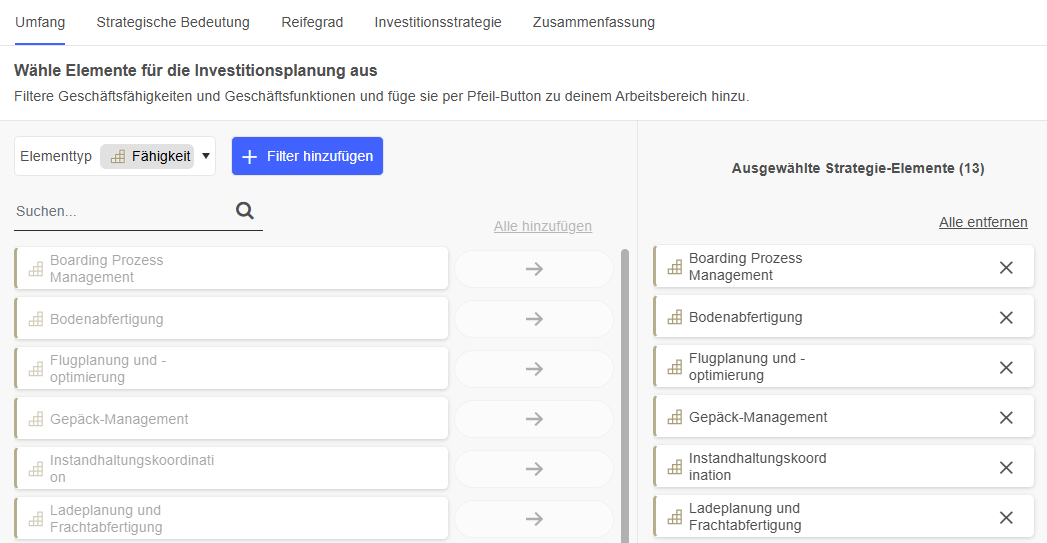Image resolution: width=1047 pixels, height=543 pixels.
Task: Click arrow to add Boarding Prozess Management
Action: 534,269
